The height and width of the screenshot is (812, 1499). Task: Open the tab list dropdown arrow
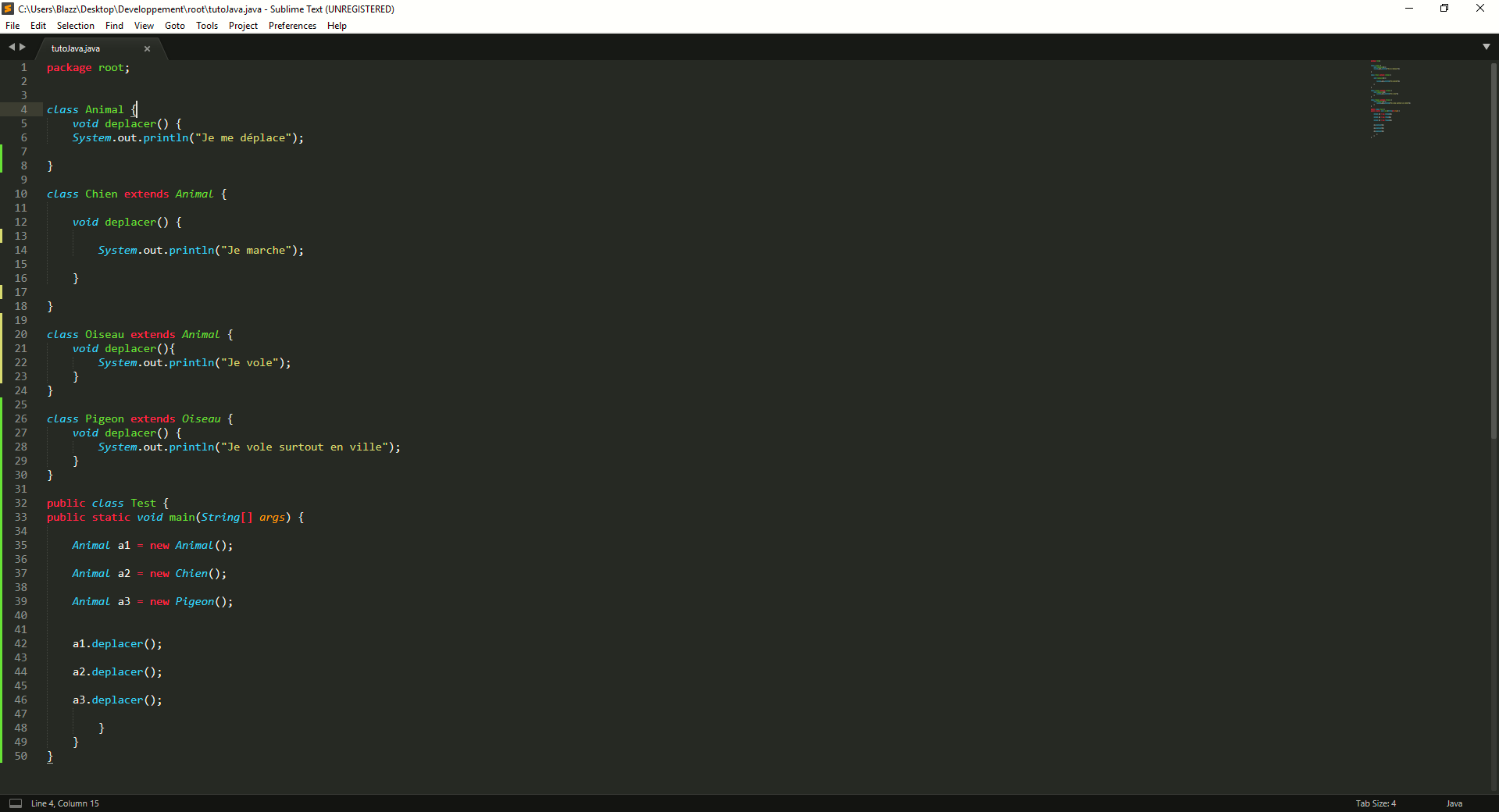(1486, 47)
